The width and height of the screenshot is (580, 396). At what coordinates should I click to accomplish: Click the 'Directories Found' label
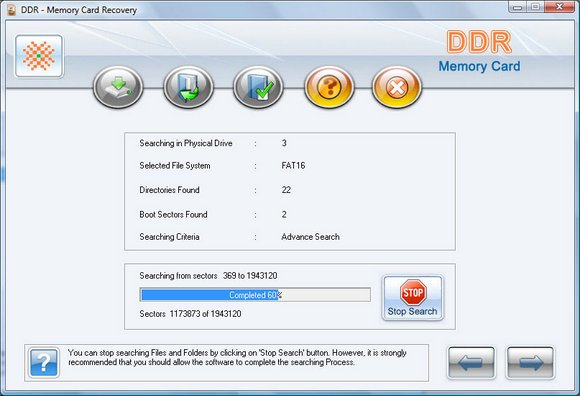point(169,190)
